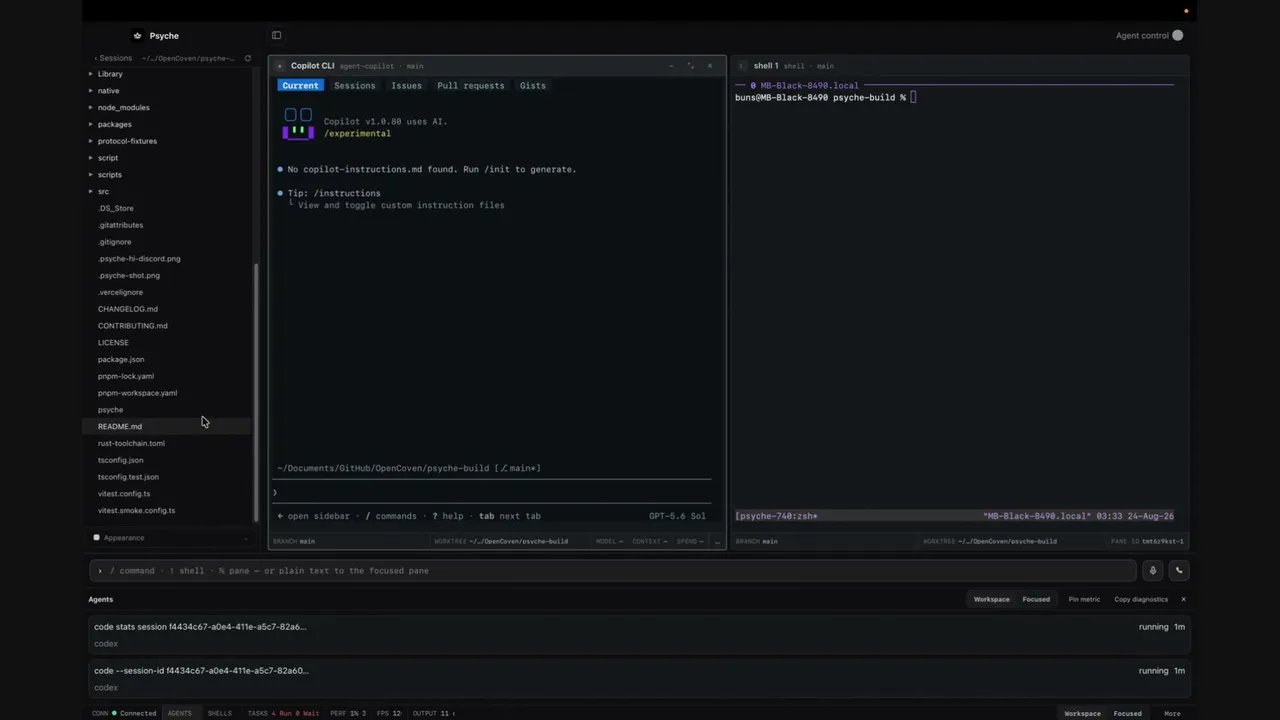Image resolution: width=1280 pixels, height=720 pixels.
Task: Click the Copilot CLI pane sparkle icon
Action: pyautogui.click(x=280, y=66)
